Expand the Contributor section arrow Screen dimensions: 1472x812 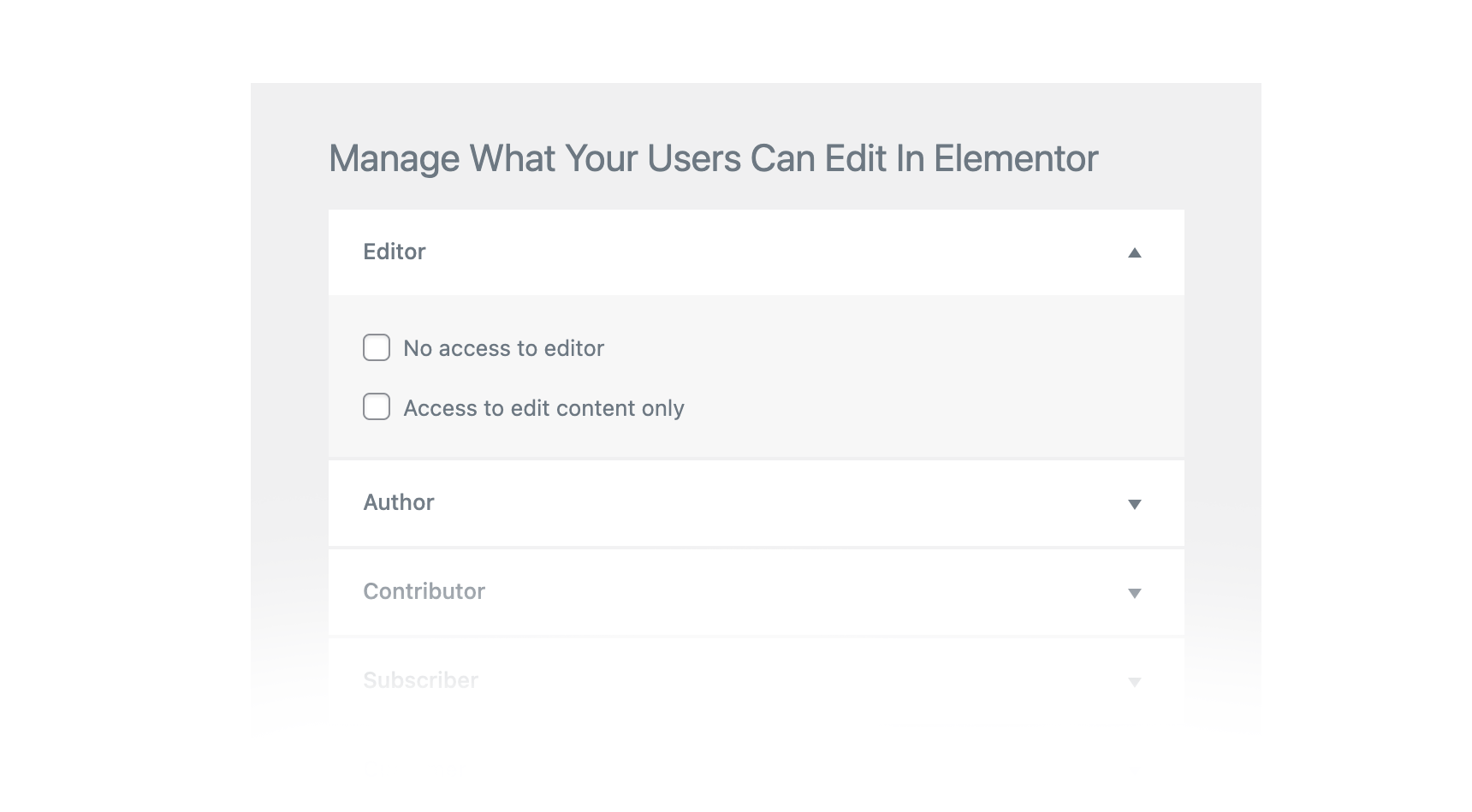(1134, 593)
